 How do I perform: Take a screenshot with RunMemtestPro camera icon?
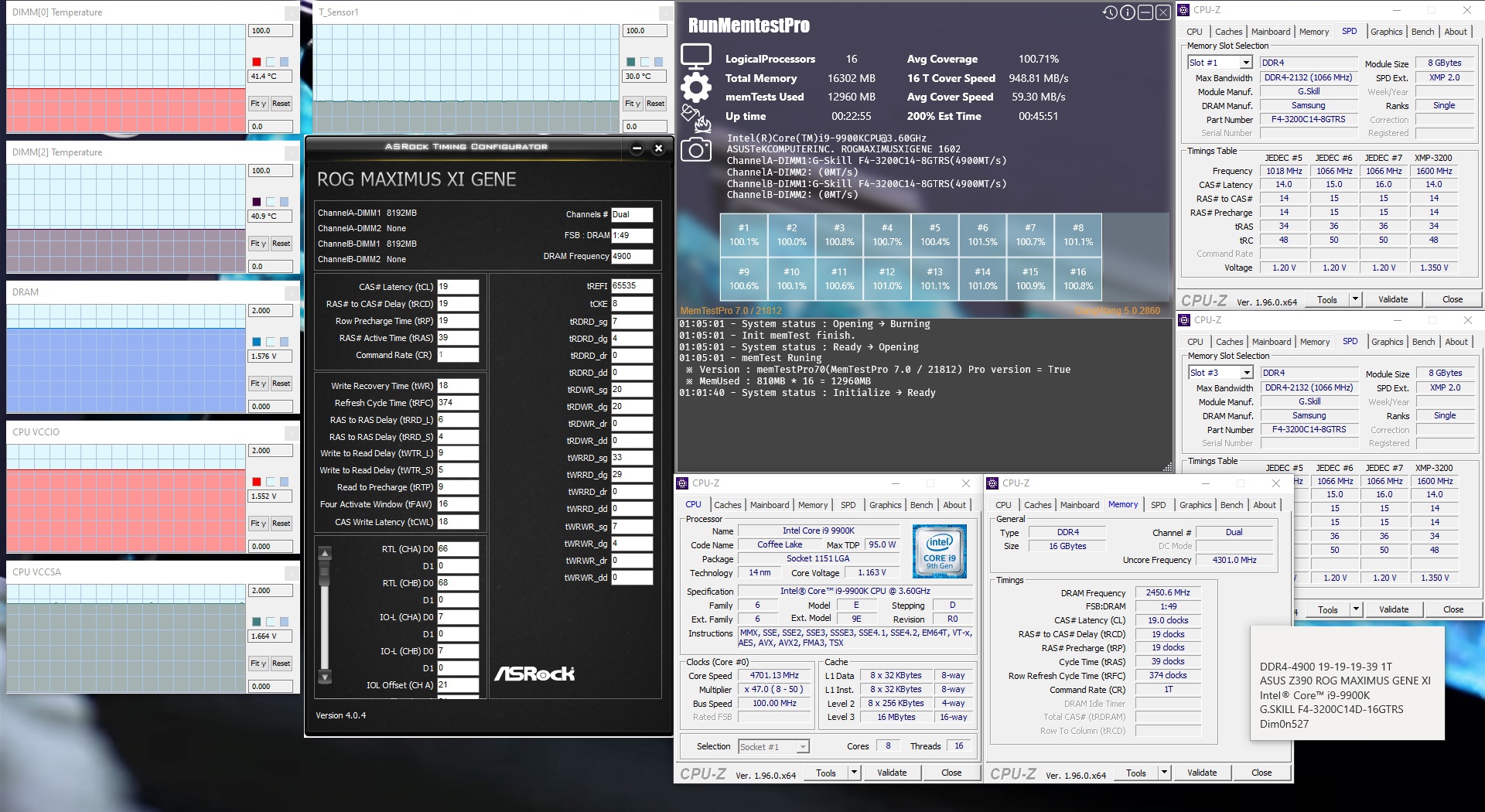(x=695, y=149)
